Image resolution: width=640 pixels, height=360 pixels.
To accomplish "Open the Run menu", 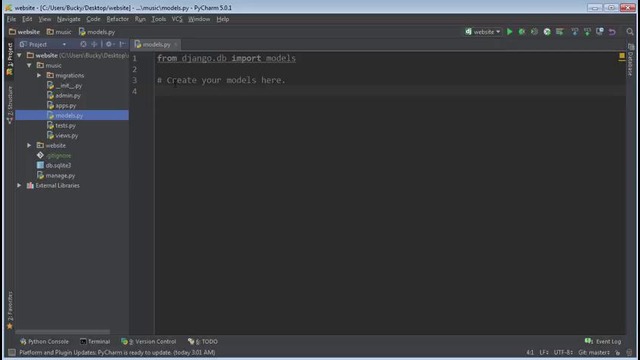I will click(140, 19).
